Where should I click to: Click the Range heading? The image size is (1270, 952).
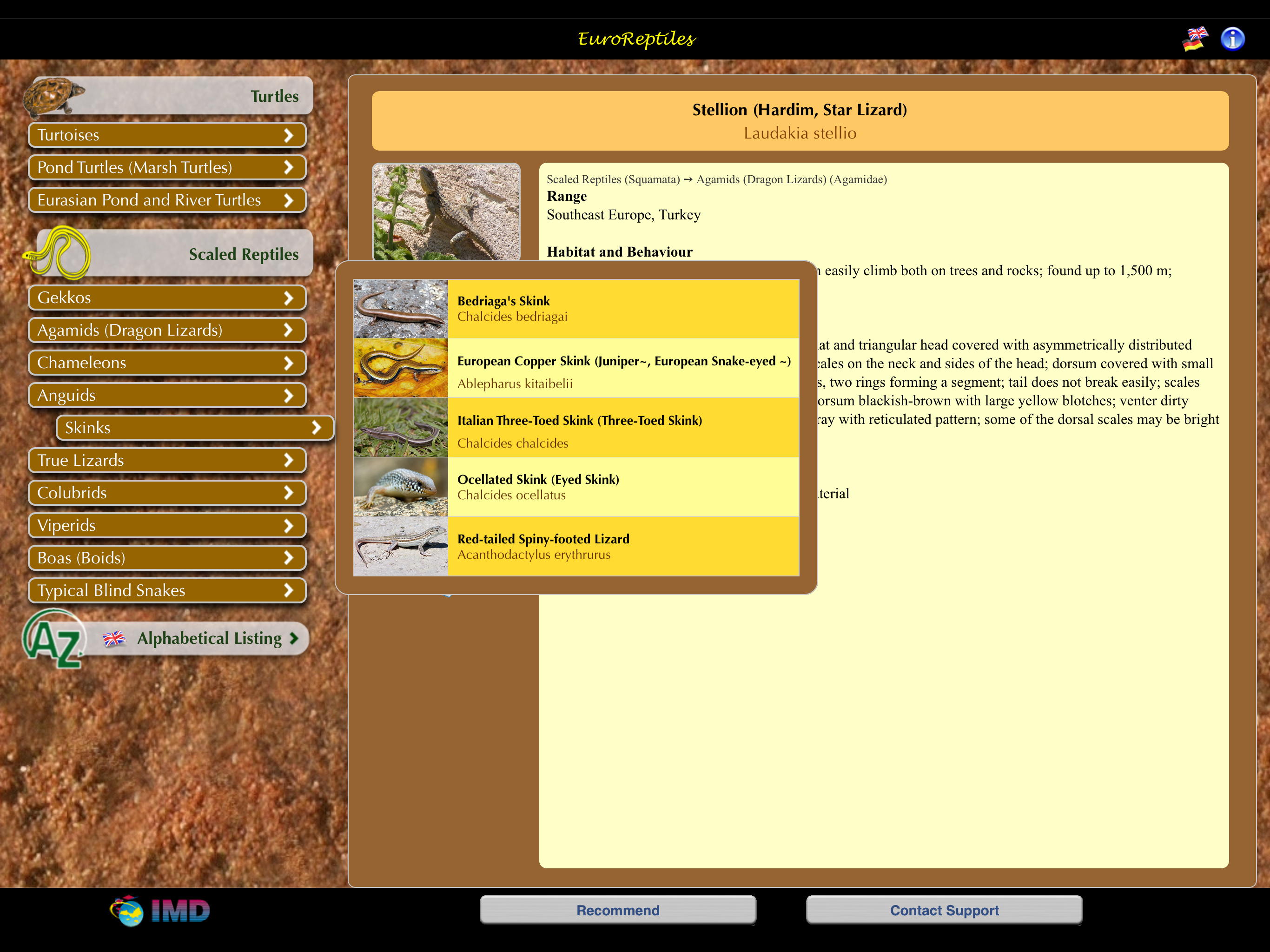(x=567, y=196)
